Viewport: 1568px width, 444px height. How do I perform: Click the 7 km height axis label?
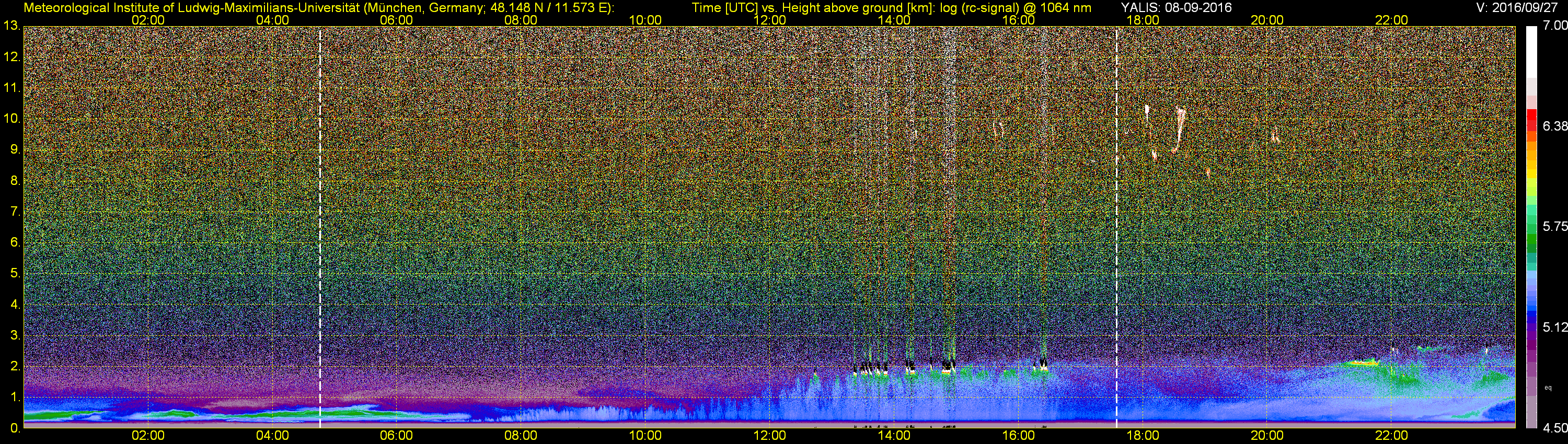[15, 212]
